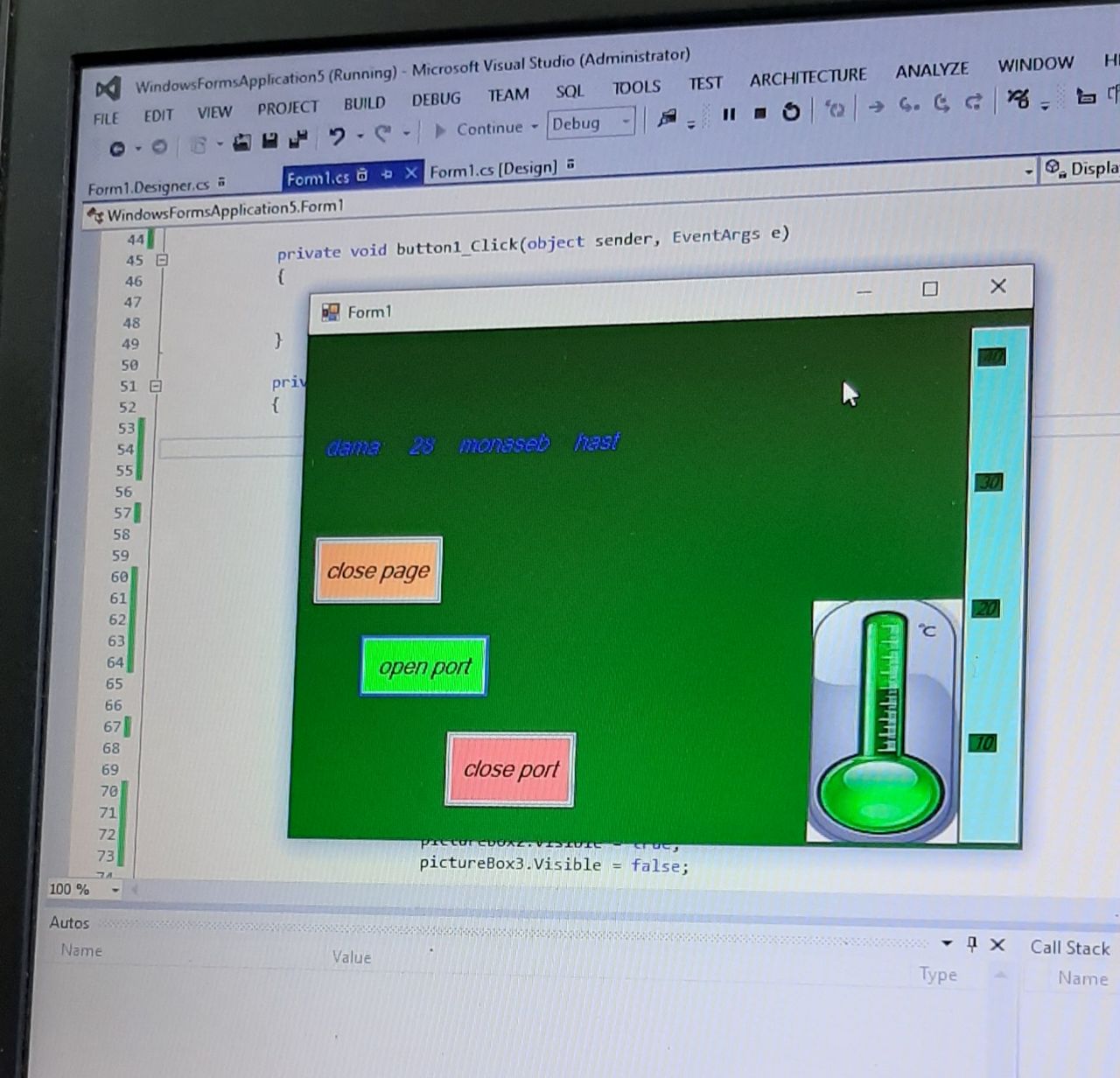Open the ARCHITECTURE menu

point(808,78)
